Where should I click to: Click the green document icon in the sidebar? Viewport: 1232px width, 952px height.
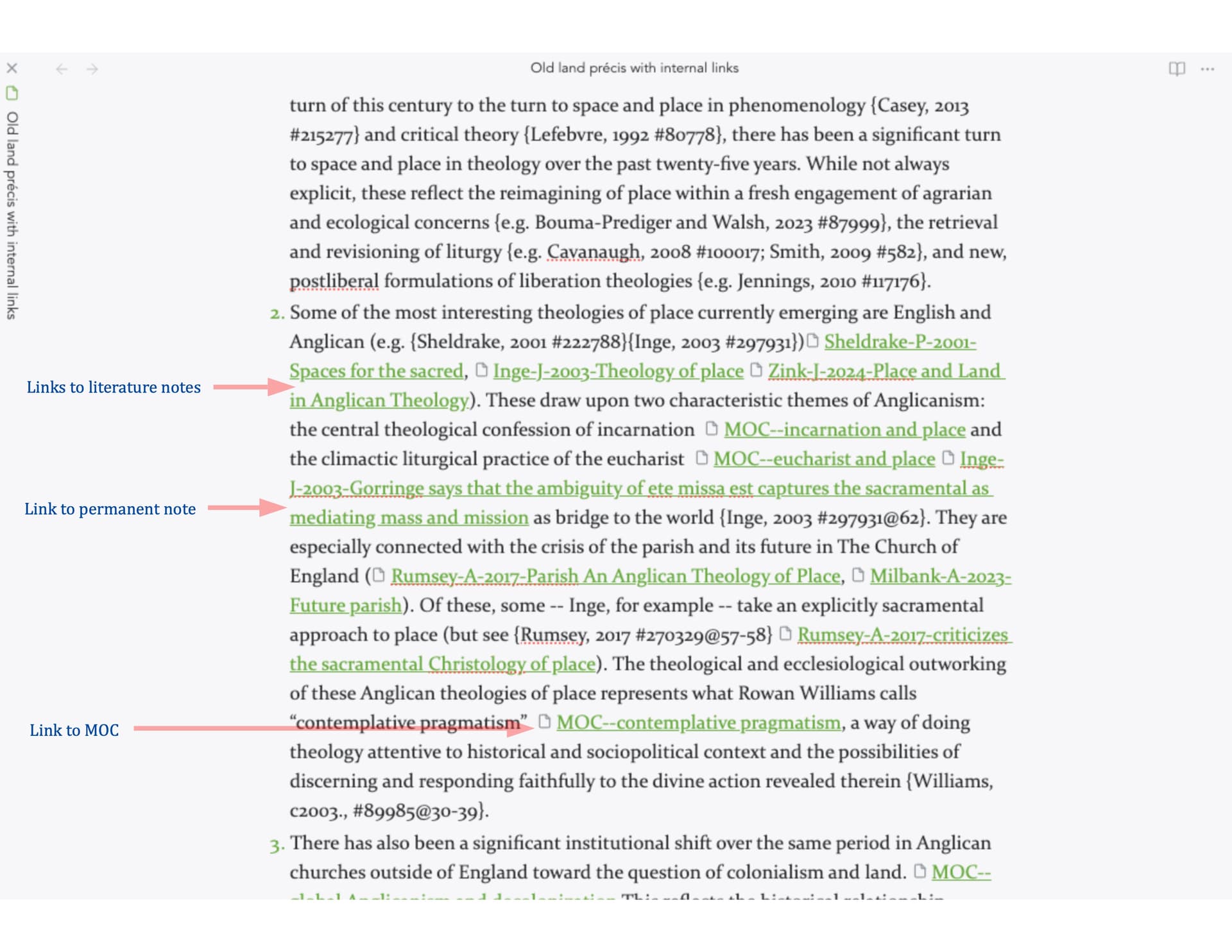click(x=12, y=93)
